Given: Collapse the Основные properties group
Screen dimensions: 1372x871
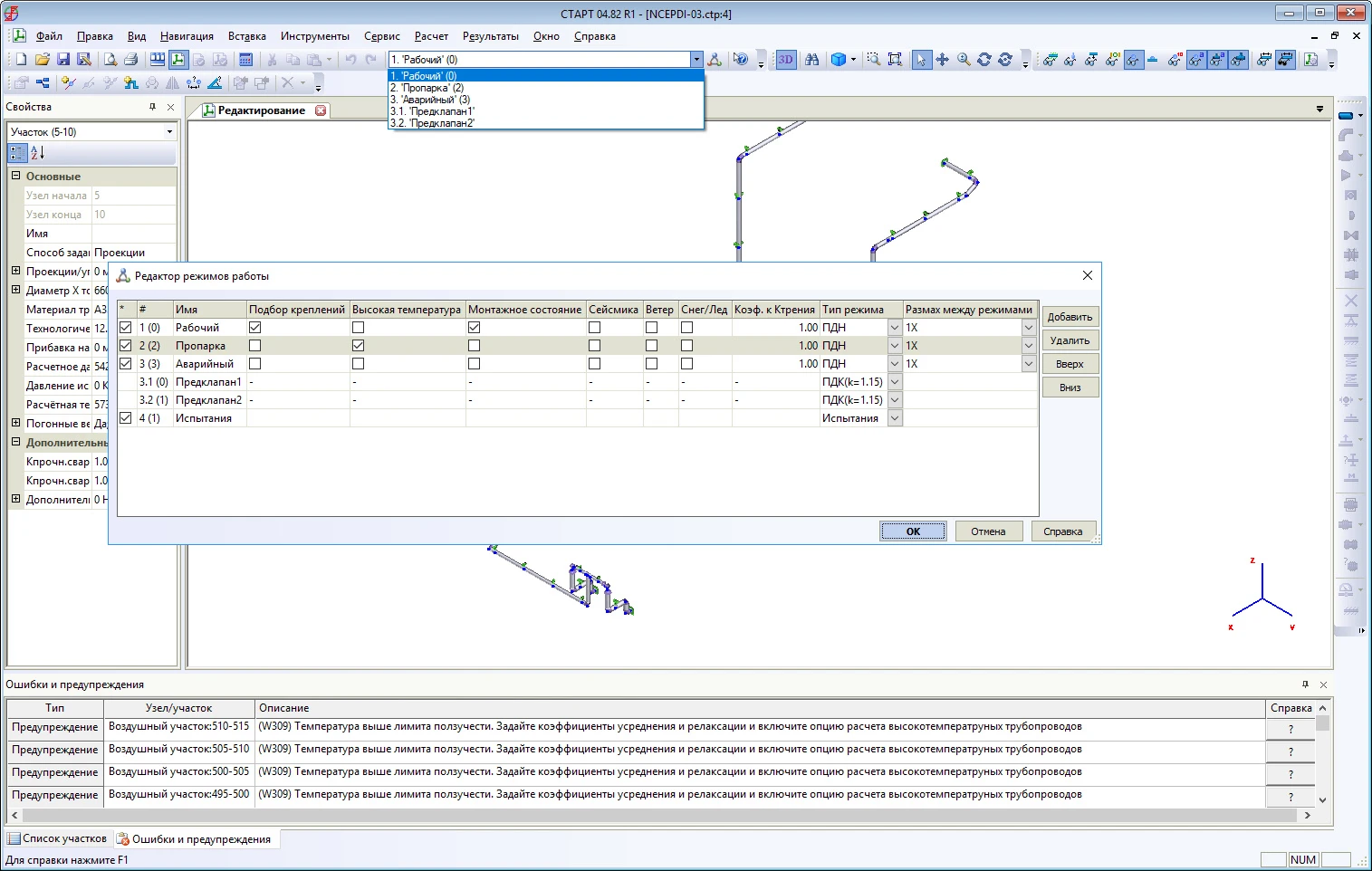Looking at the screenshot, I should coord(16,177).
